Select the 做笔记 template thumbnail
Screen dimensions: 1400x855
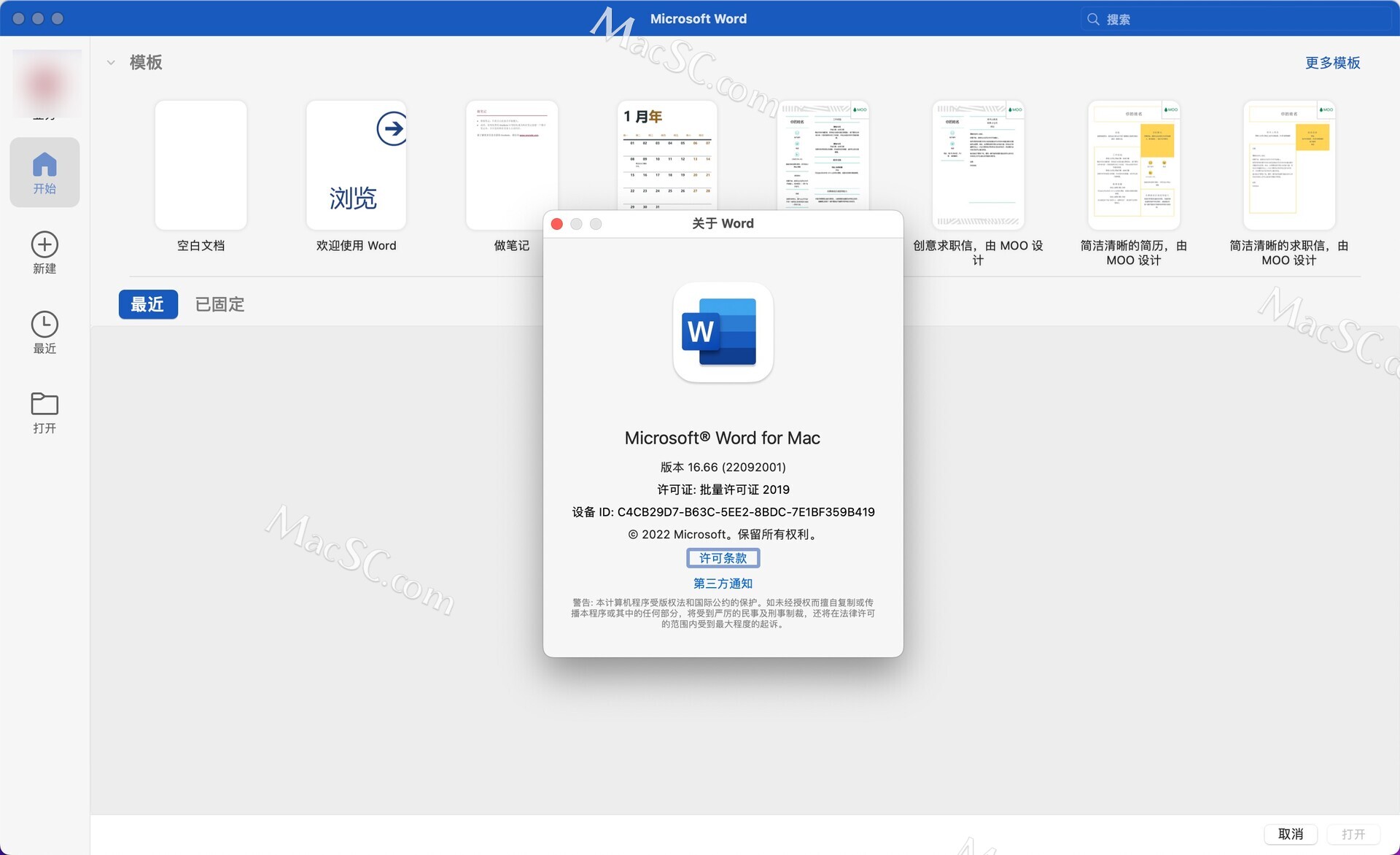point(511,165)
